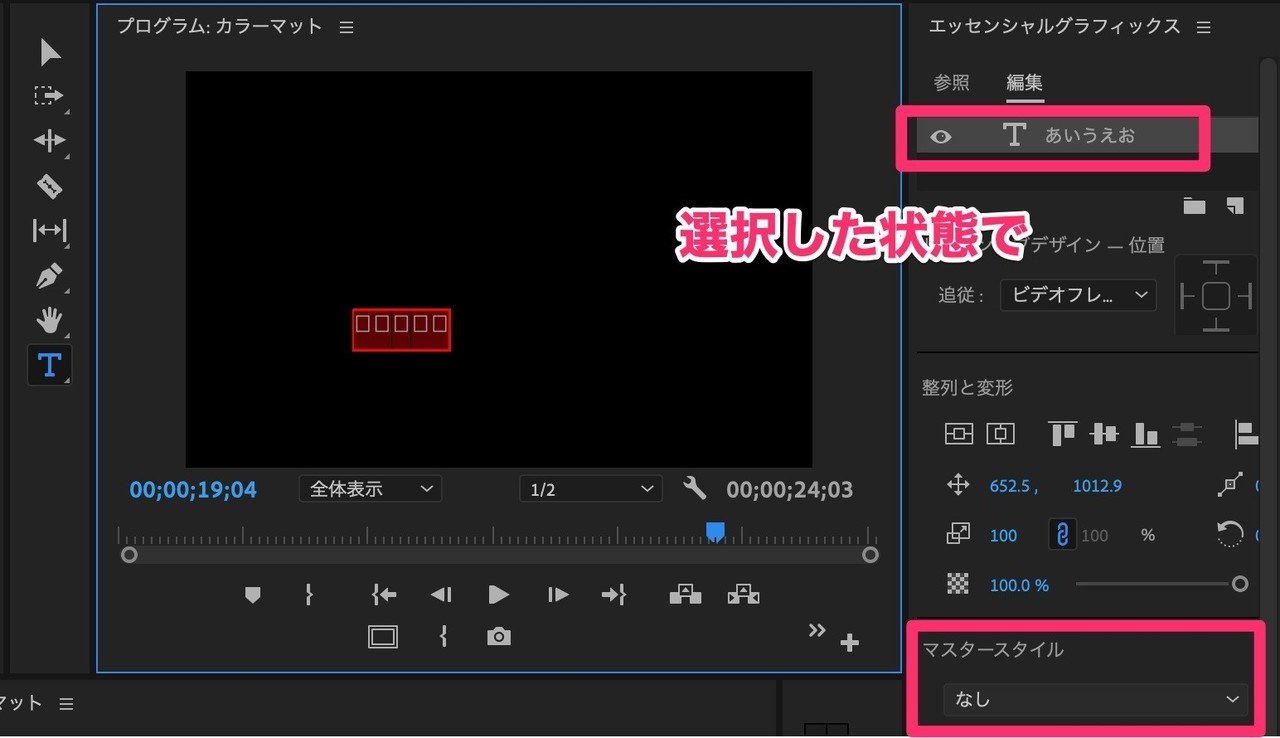Viewport: 1280px width, 738px height.
Task: Click the Extract button
Action: [x=743, y=594]
